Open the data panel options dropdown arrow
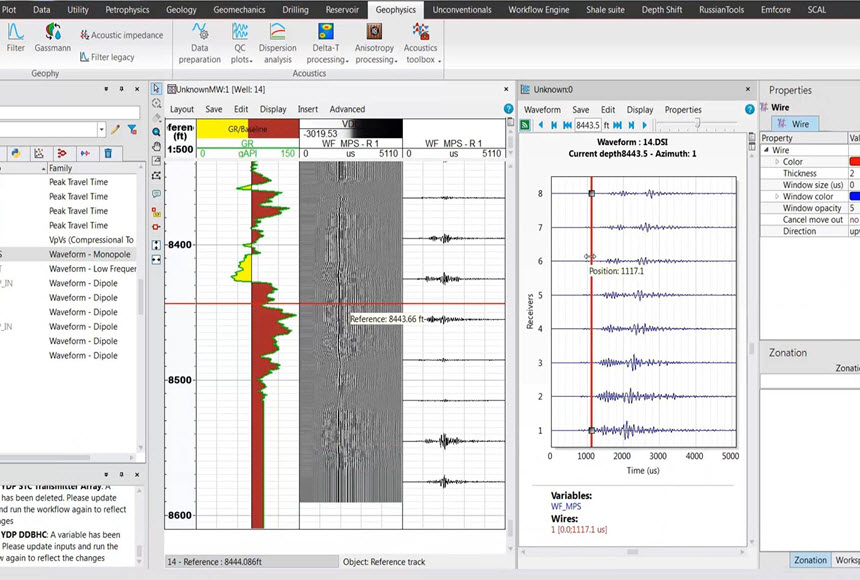This screenshot has height=580, width=860. pos(106,89)
